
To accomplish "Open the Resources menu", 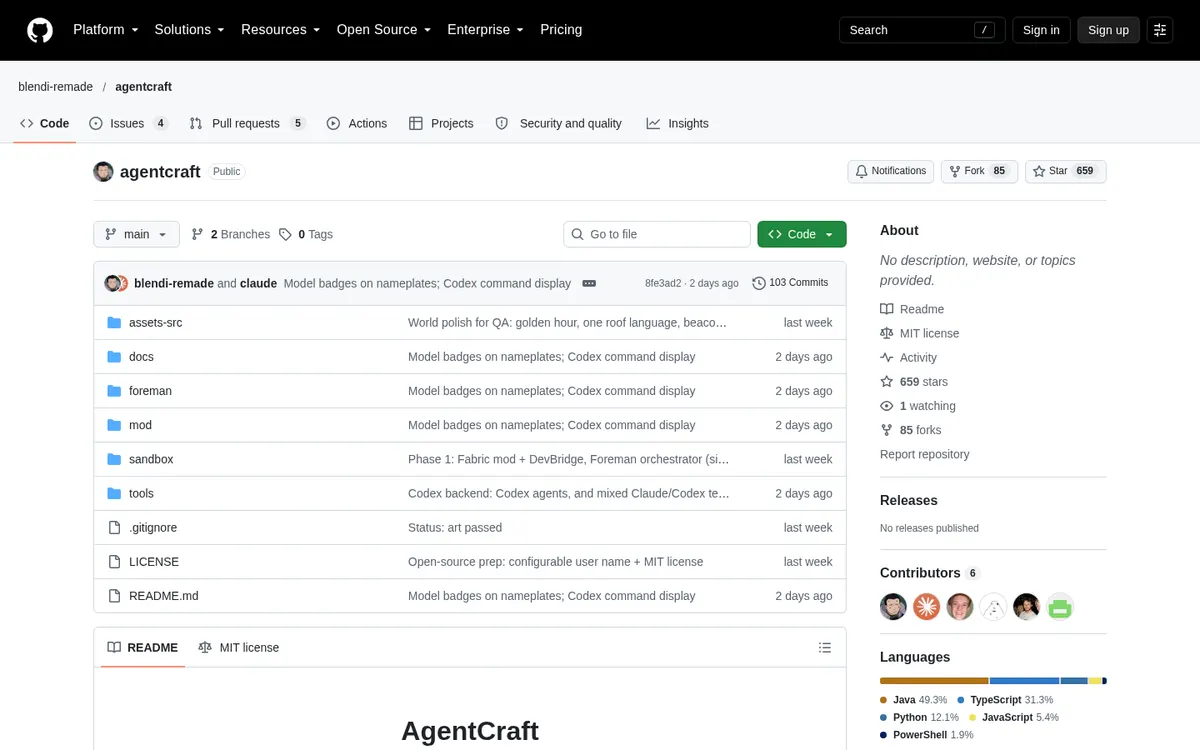I will coord(280,30).
